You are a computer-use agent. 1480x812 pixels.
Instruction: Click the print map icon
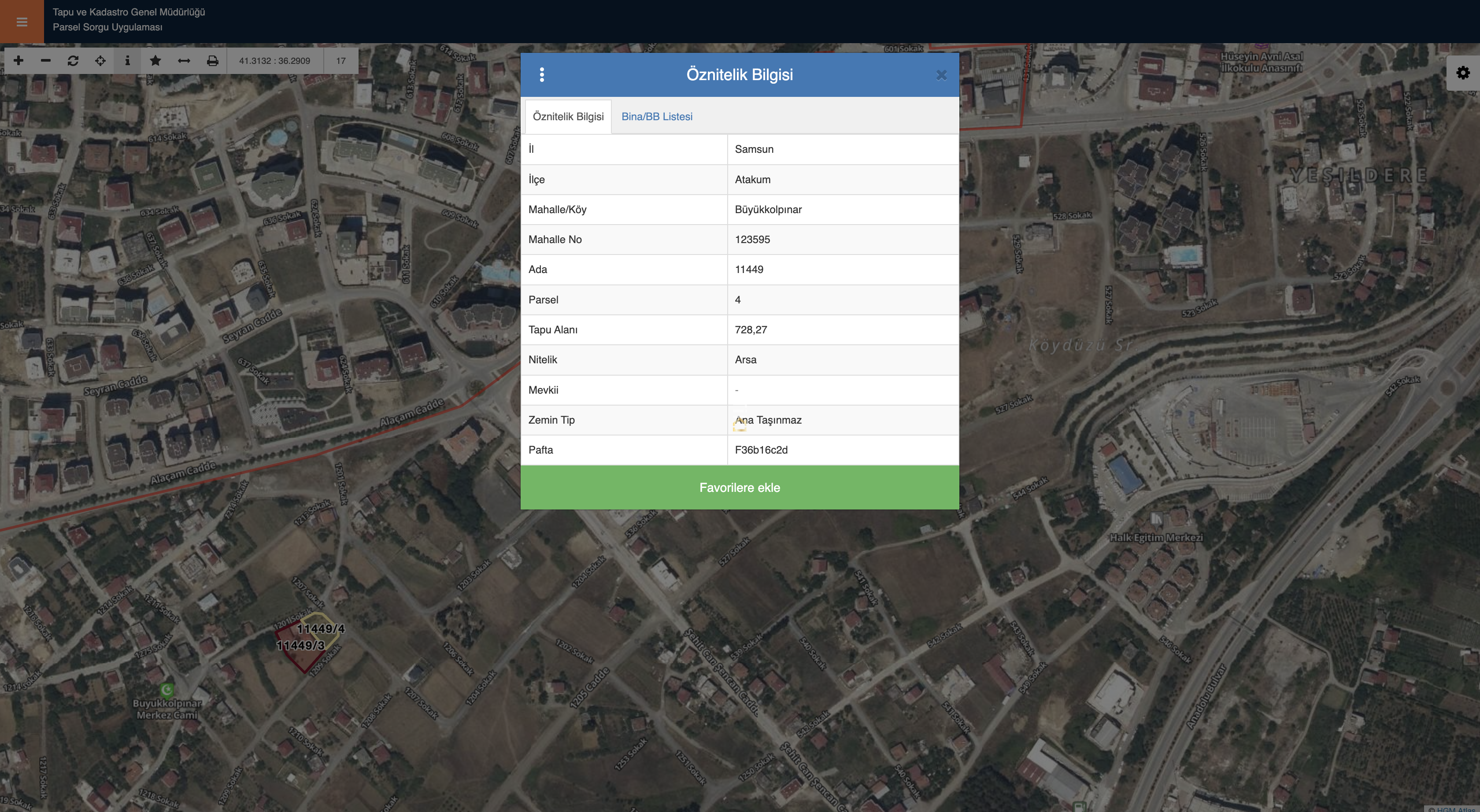[213, 61]
